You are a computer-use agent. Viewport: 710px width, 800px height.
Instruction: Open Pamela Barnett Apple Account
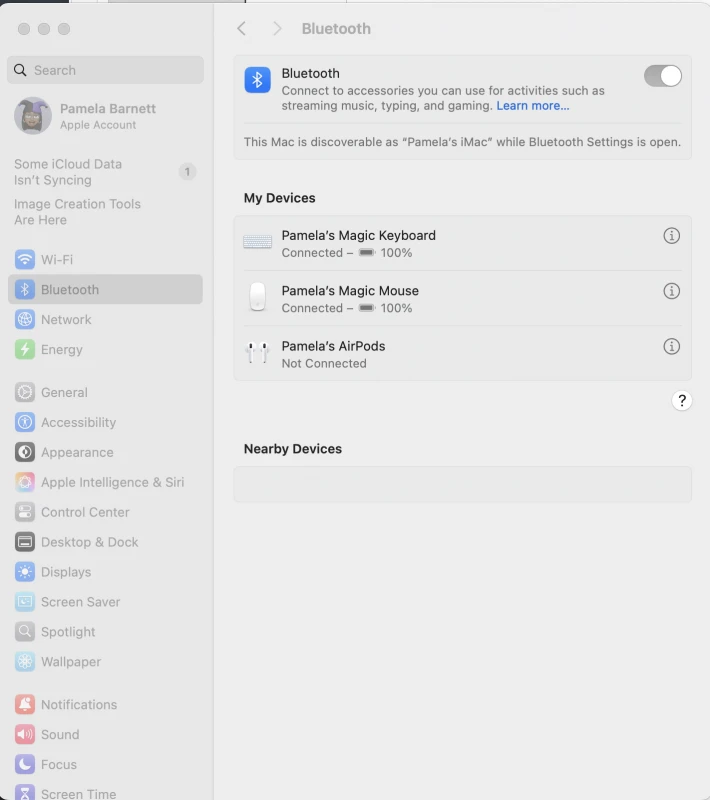pos(105,116)
